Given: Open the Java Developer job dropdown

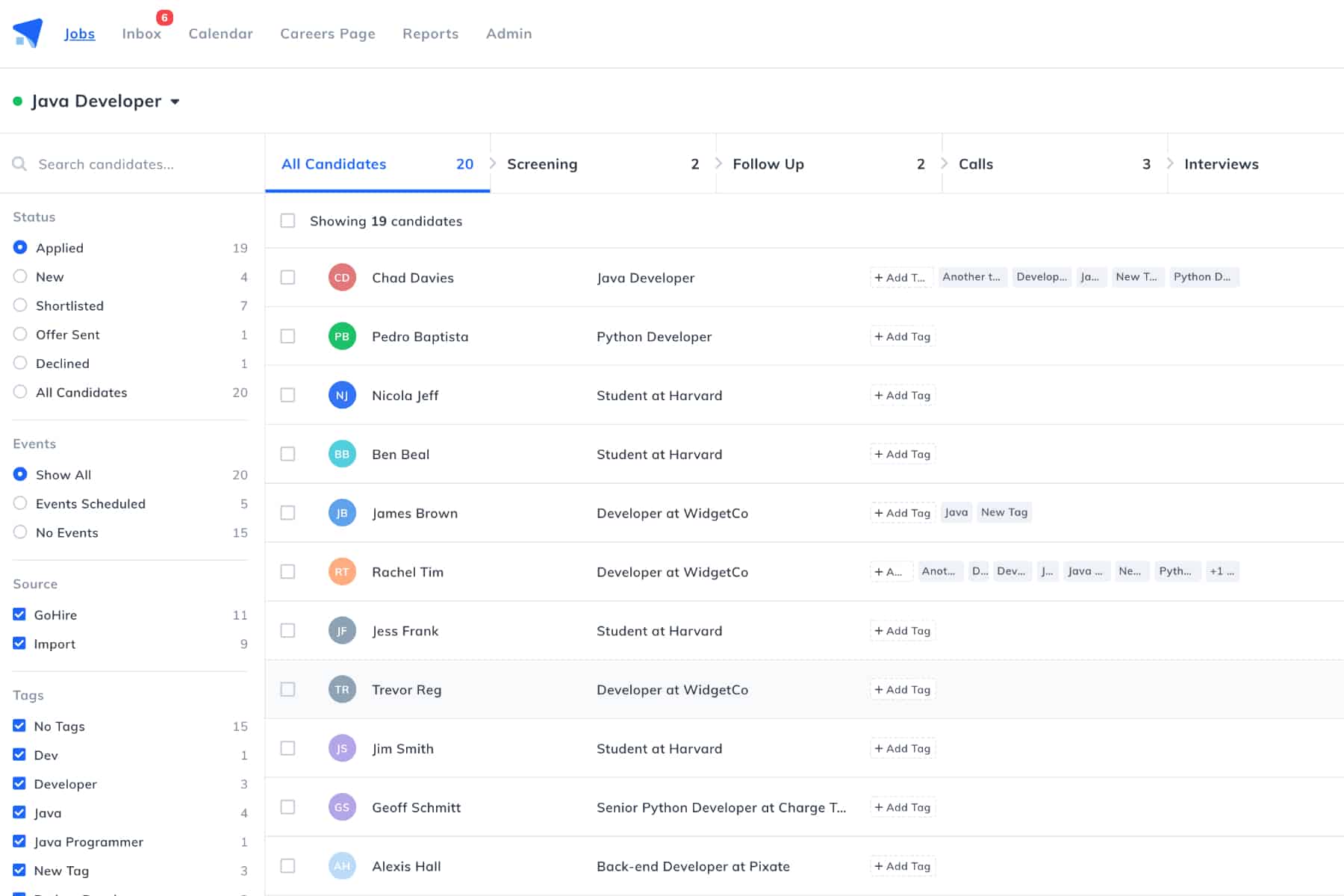Looking at the screenshot, I should point(175,102).
